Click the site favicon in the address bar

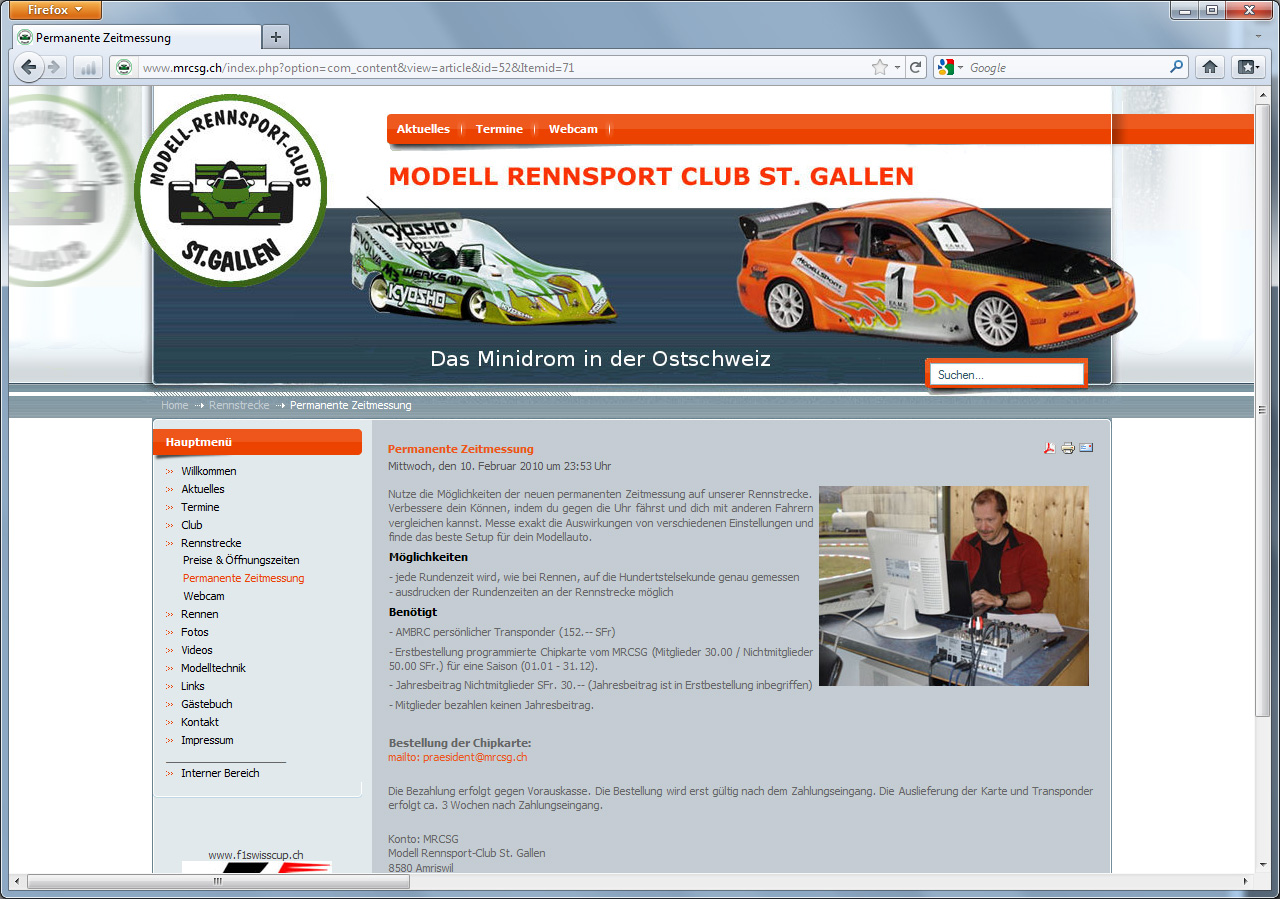click(x=124, y=68)
